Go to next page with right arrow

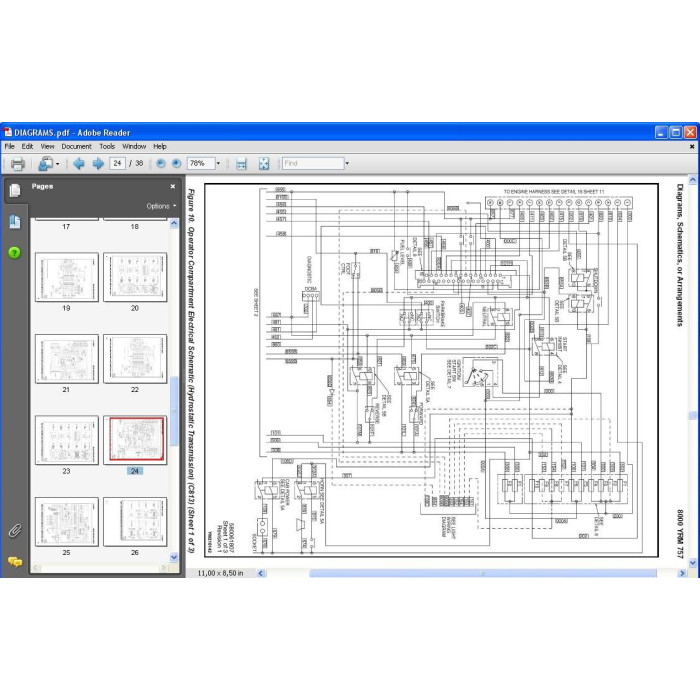[x=98, y=164]
